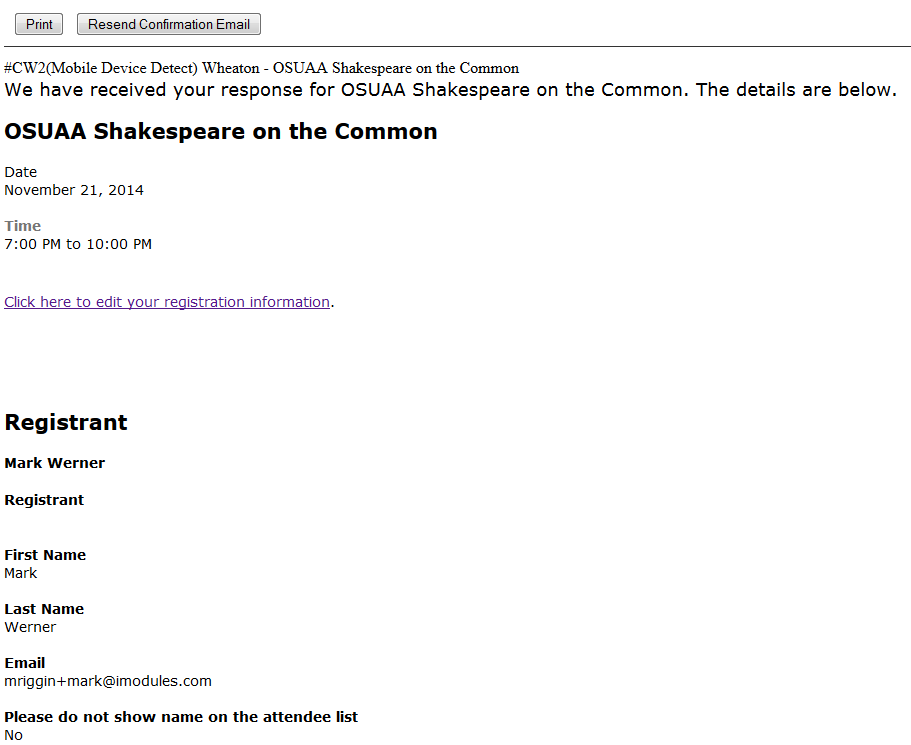Select the mriggin+mark@imodules.com email address
911x745 pixels.
(108, 681)
